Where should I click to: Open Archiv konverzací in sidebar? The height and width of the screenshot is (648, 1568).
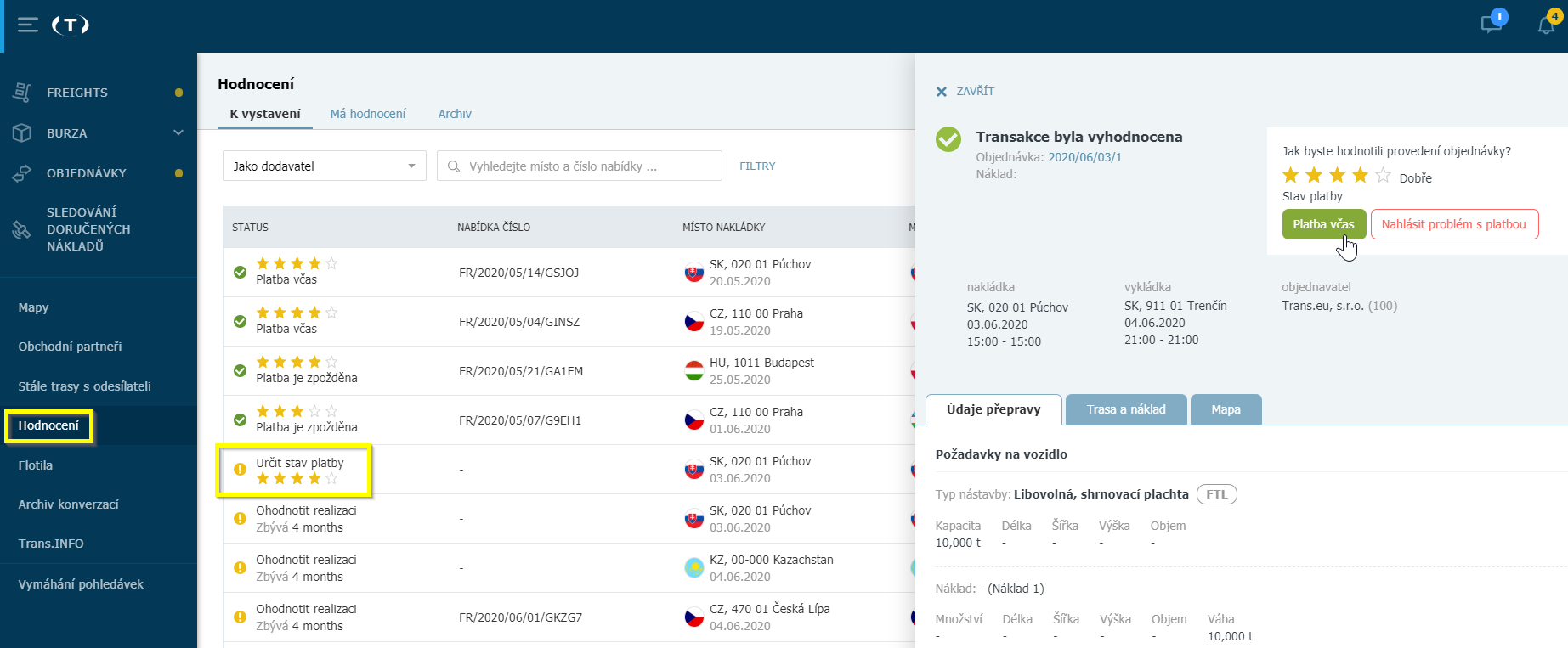tap(69, 504)
